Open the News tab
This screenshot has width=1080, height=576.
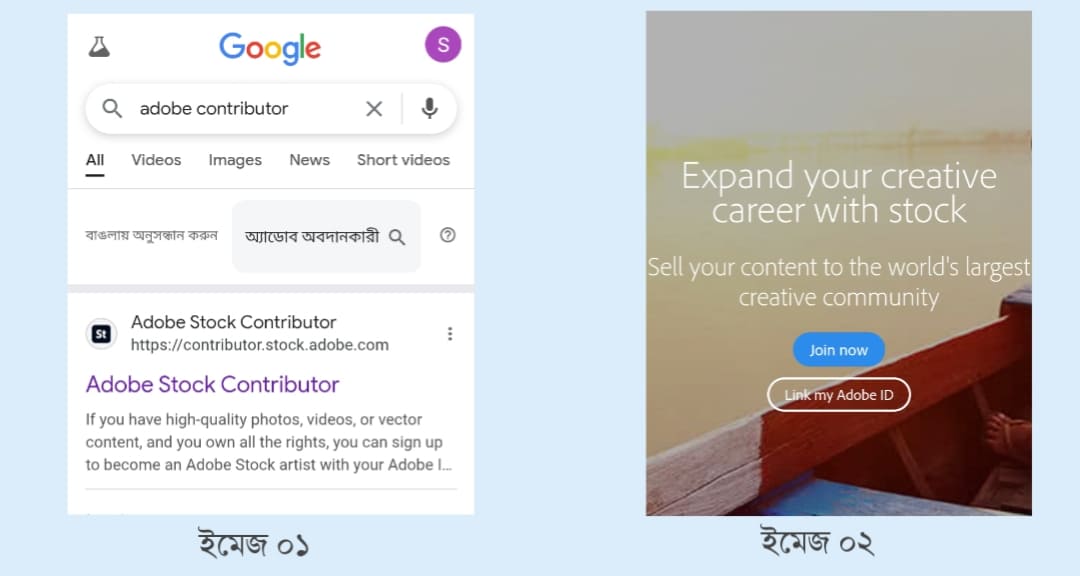pos(309,160)
